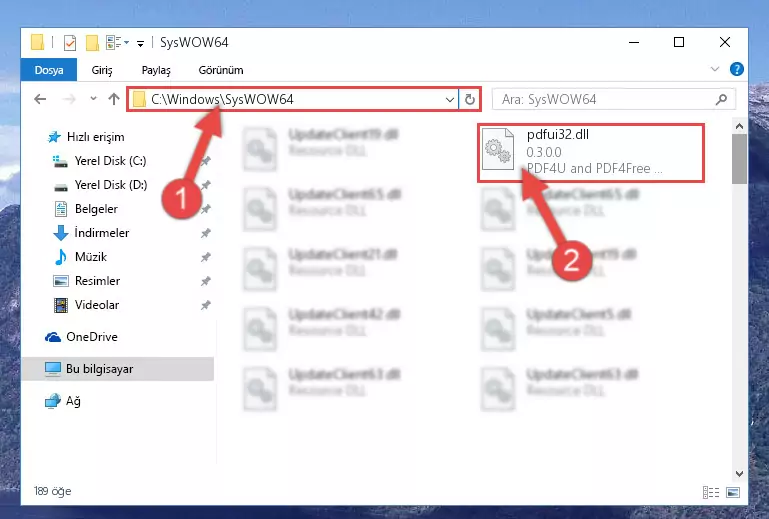Click the magnifier search icon
This screenshot has height=519, width=769.
pyautogui.click(x=721, y=100)
